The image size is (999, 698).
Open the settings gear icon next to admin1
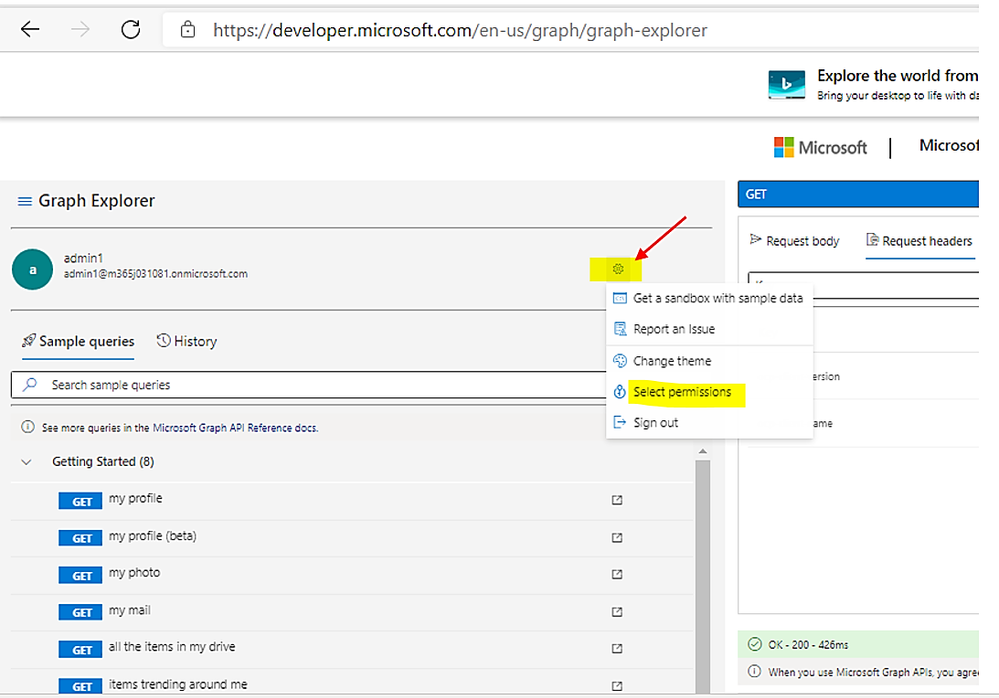click(617, 269)
